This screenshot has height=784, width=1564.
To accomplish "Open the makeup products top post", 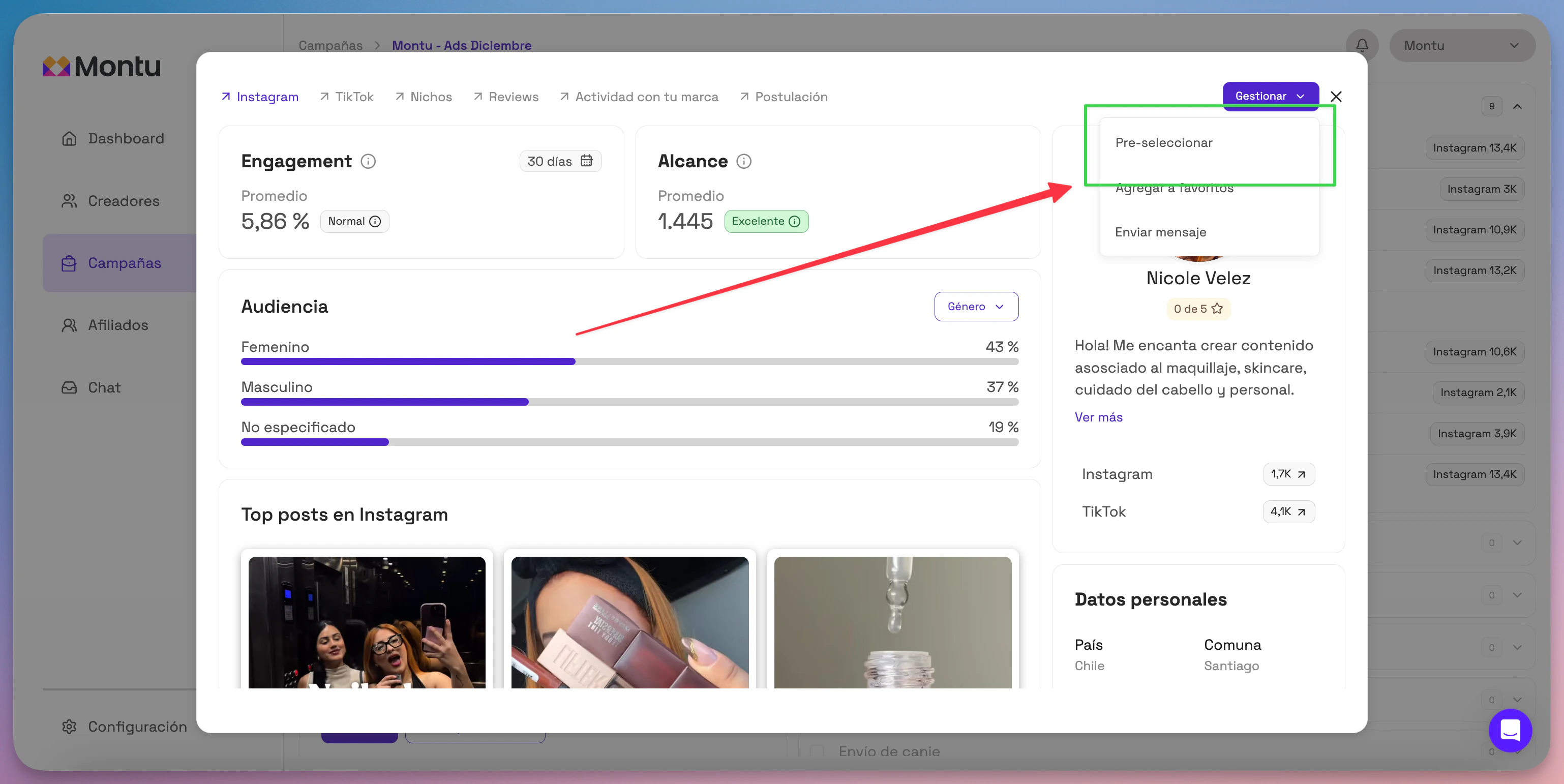I will (x=629, y=622).
